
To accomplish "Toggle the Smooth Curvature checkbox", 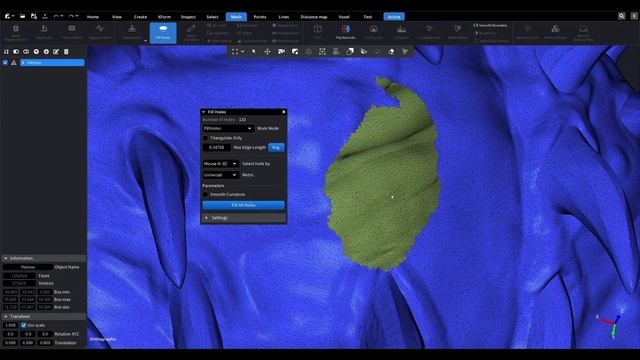I will tap(206, 194).
